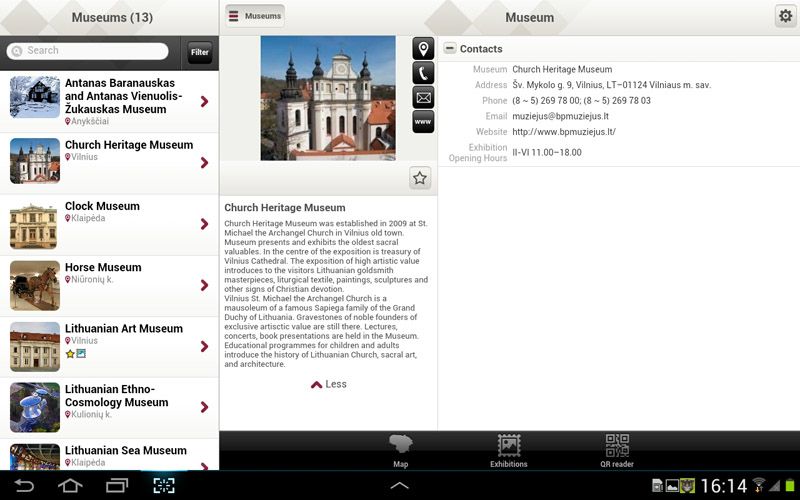Tap the Android home button

[70, 485]
